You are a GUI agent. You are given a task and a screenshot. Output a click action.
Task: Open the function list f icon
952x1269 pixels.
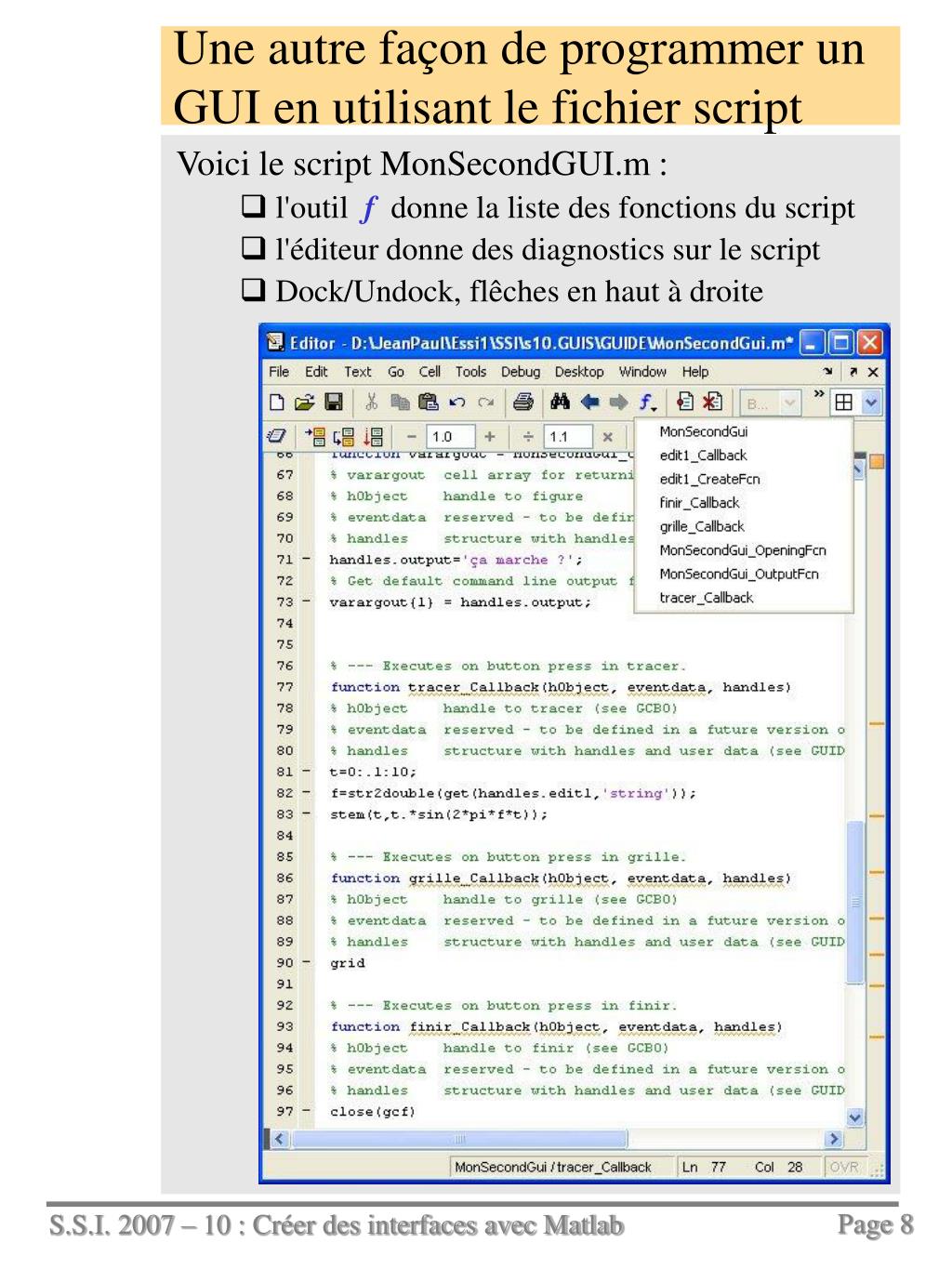647,403
